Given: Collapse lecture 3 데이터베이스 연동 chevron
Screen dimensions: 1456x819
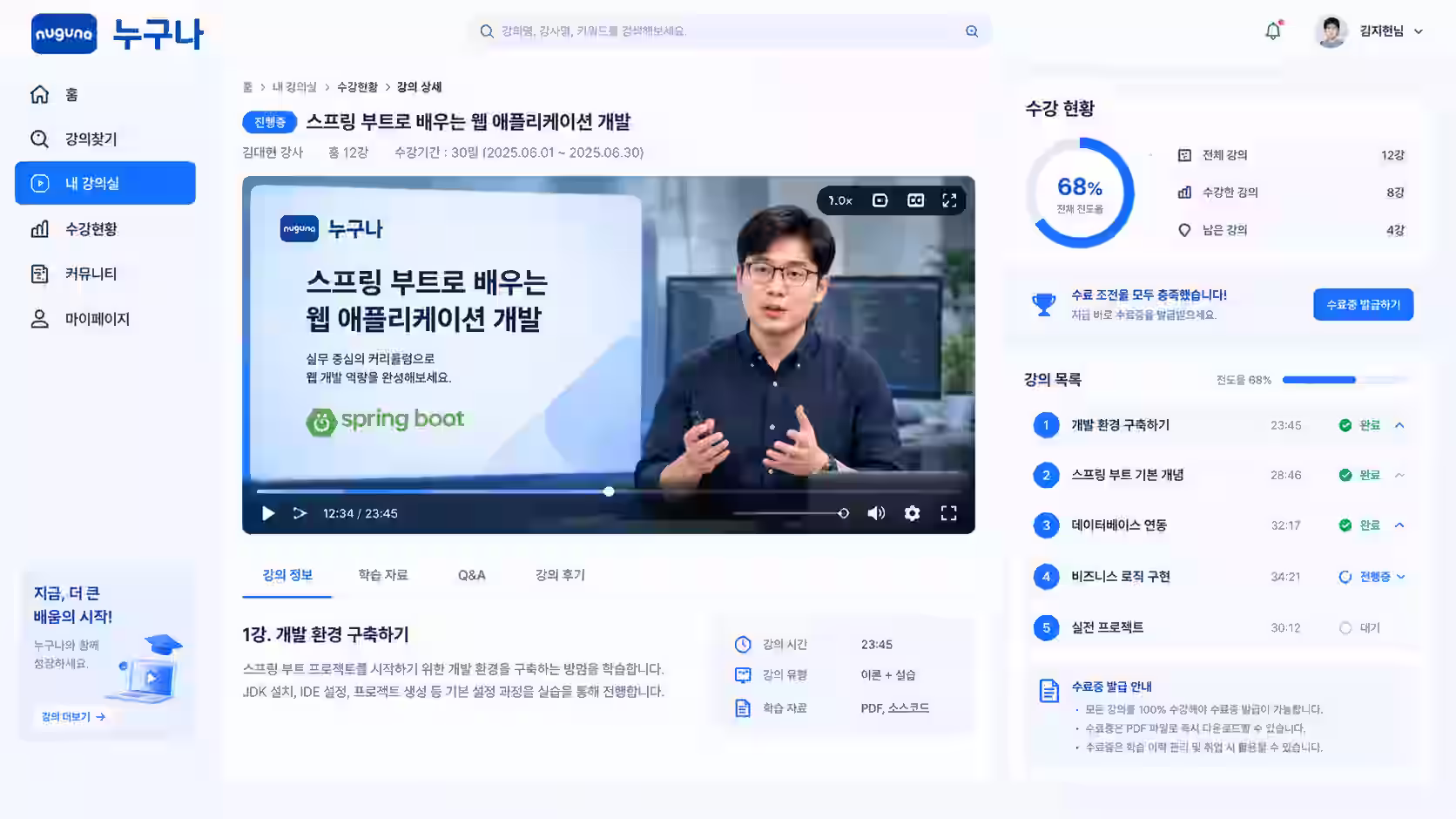Looking at the screenshot, I should 1399,525.
